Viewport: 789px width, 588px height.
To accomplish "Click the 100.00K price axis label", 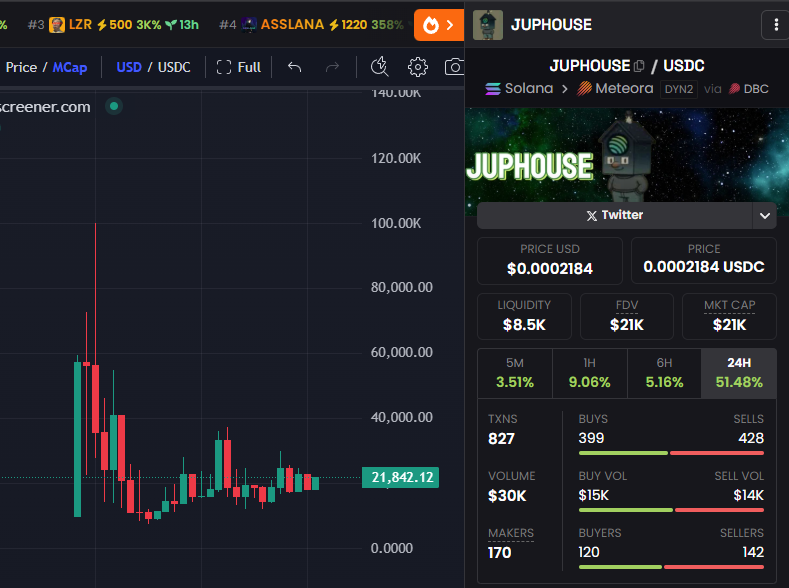I will [x=396, y=223].
